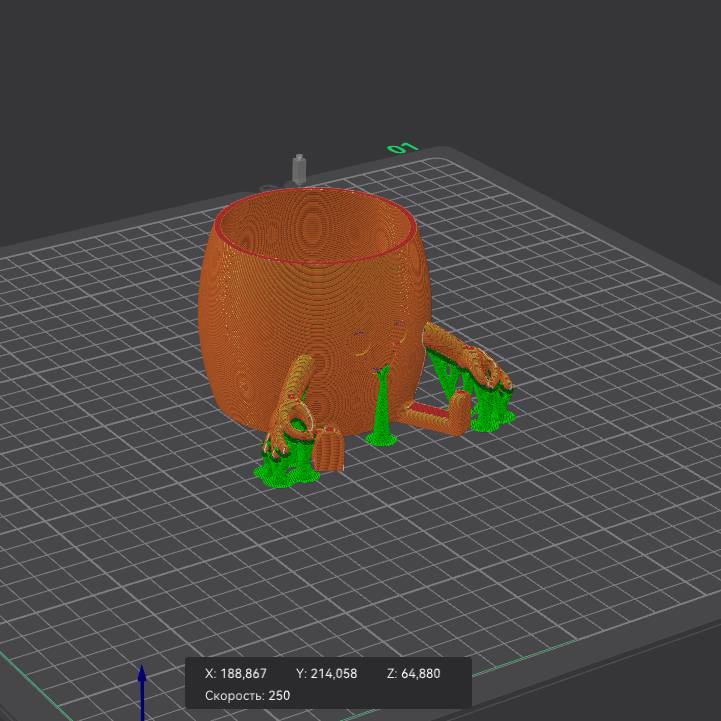721x721 pixels.
Task: Click the Y: 214,058 coordinate readout
Action: pos(326,674)
